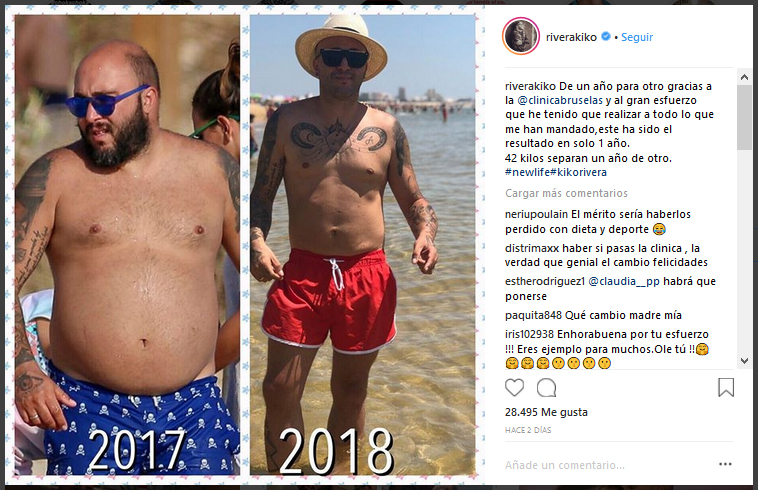Open the #kikorivera hashtag
Viewport: 758px width, 490px height.
coord(579,172)
